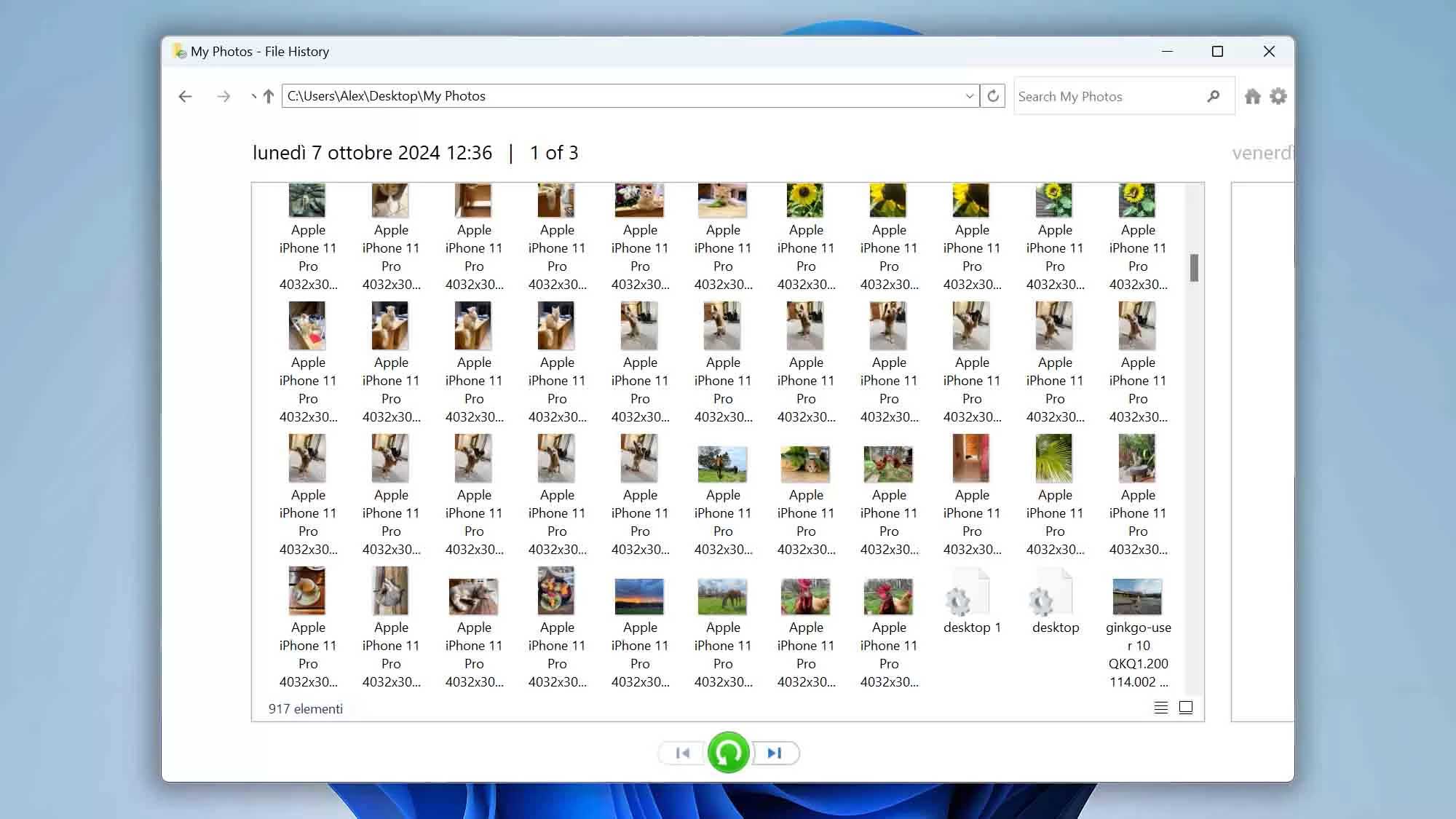The image size is (1456, 819).
Task: Select the horse grazing photo in bottom row
Action: point(722,597)
